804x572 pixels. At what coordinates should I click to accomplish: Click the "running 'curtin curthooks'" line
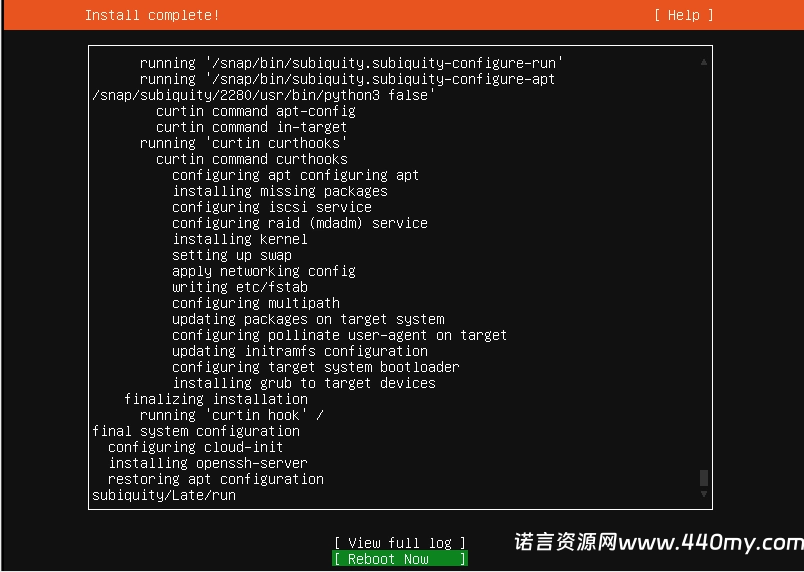pyautogui.click(x=244, y=142)
